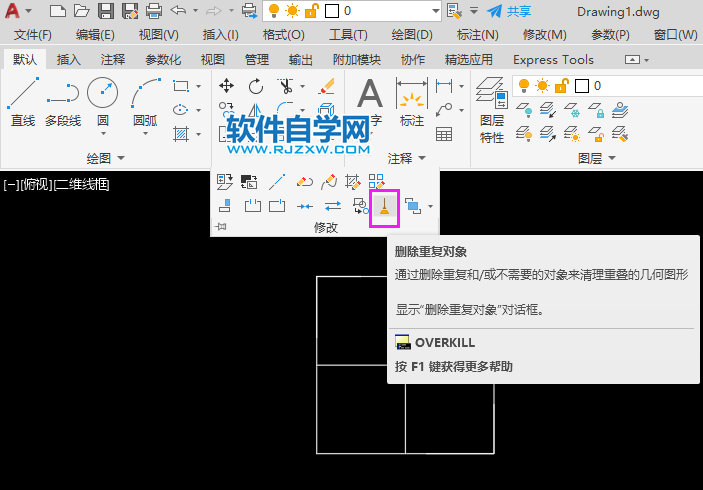Open the Bring to Front draw order dropdown arrow
This screenshot has height=490, width=703.
(x=430, y=207)
